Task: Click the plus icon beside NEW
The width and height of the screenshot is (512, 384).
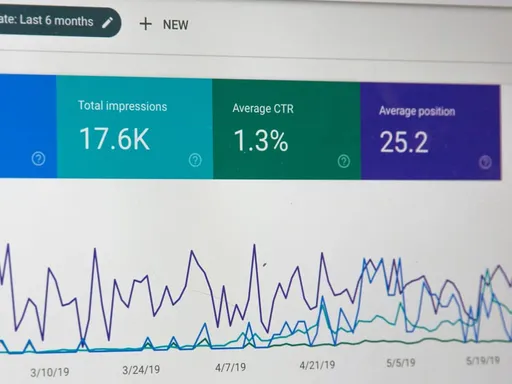Action: [x=145, y=24]
